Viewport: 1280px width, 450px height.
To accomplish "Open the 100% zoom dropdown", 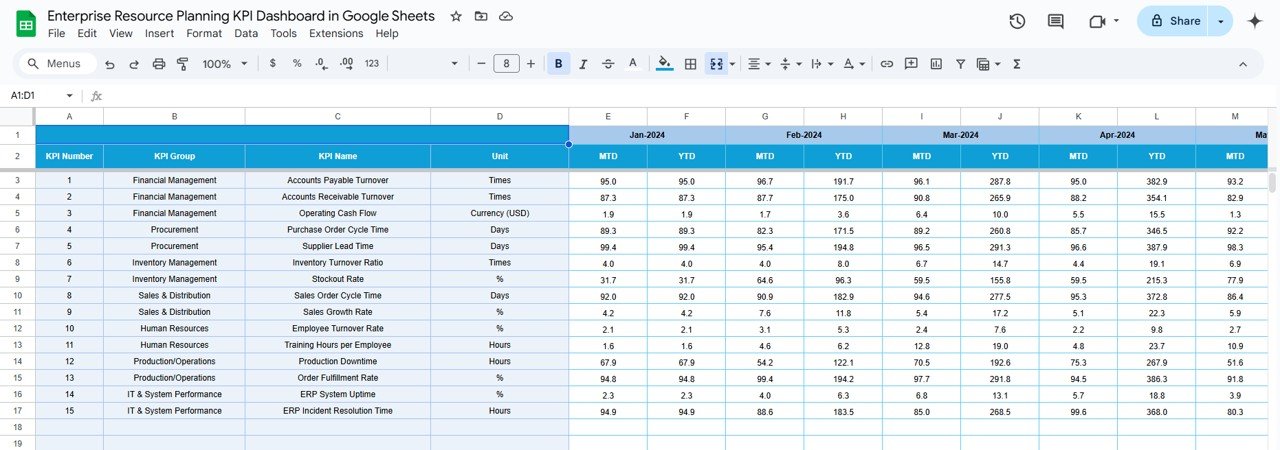I will point(225,63).
